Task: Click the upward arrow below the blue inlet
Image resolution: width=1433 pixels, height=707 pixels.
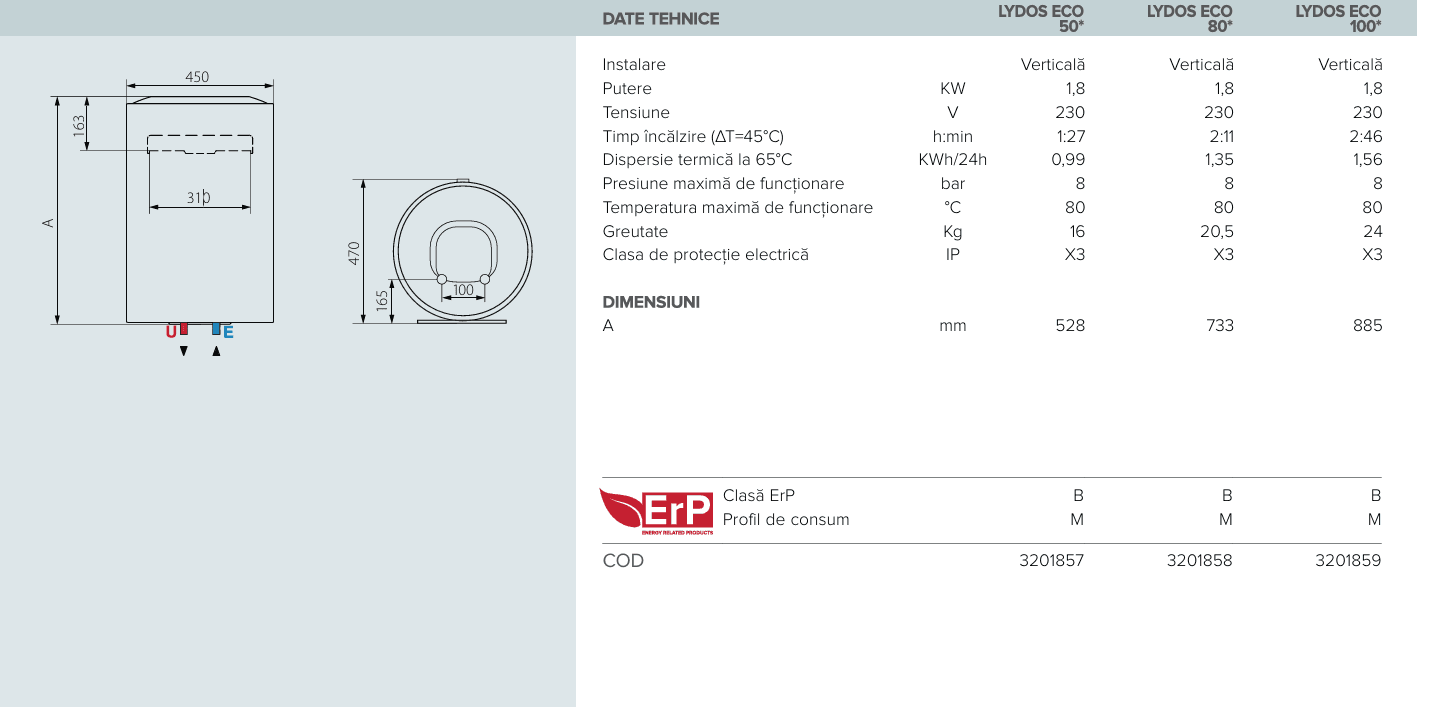Action: (215, 351)
